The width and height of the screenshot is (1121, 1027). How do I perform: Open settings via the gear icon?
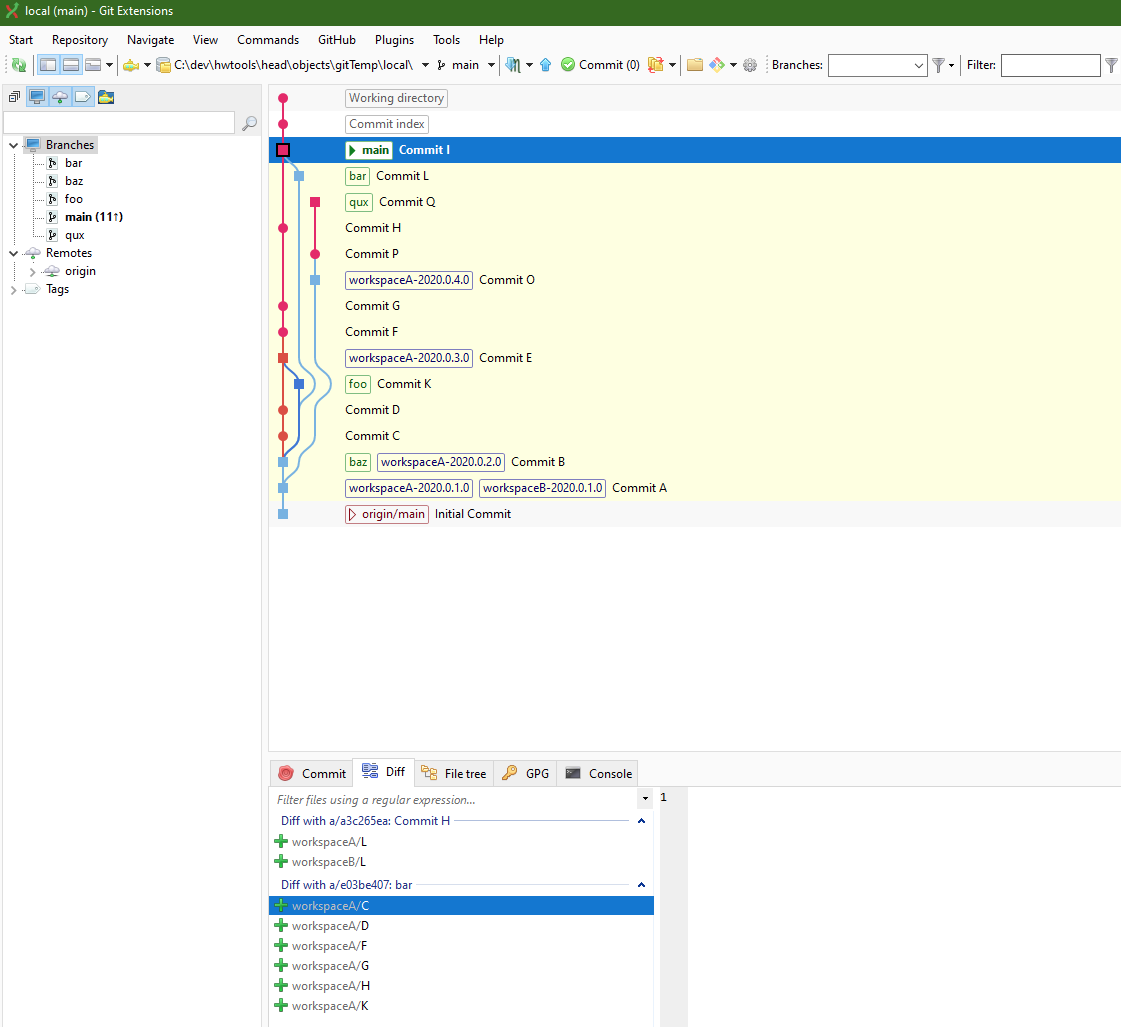tap(750, 65)
